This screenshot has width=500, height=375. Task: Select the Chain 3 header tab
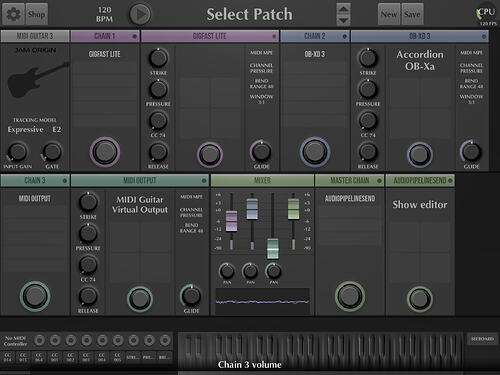pyautogui.click(x=35, y=181)
